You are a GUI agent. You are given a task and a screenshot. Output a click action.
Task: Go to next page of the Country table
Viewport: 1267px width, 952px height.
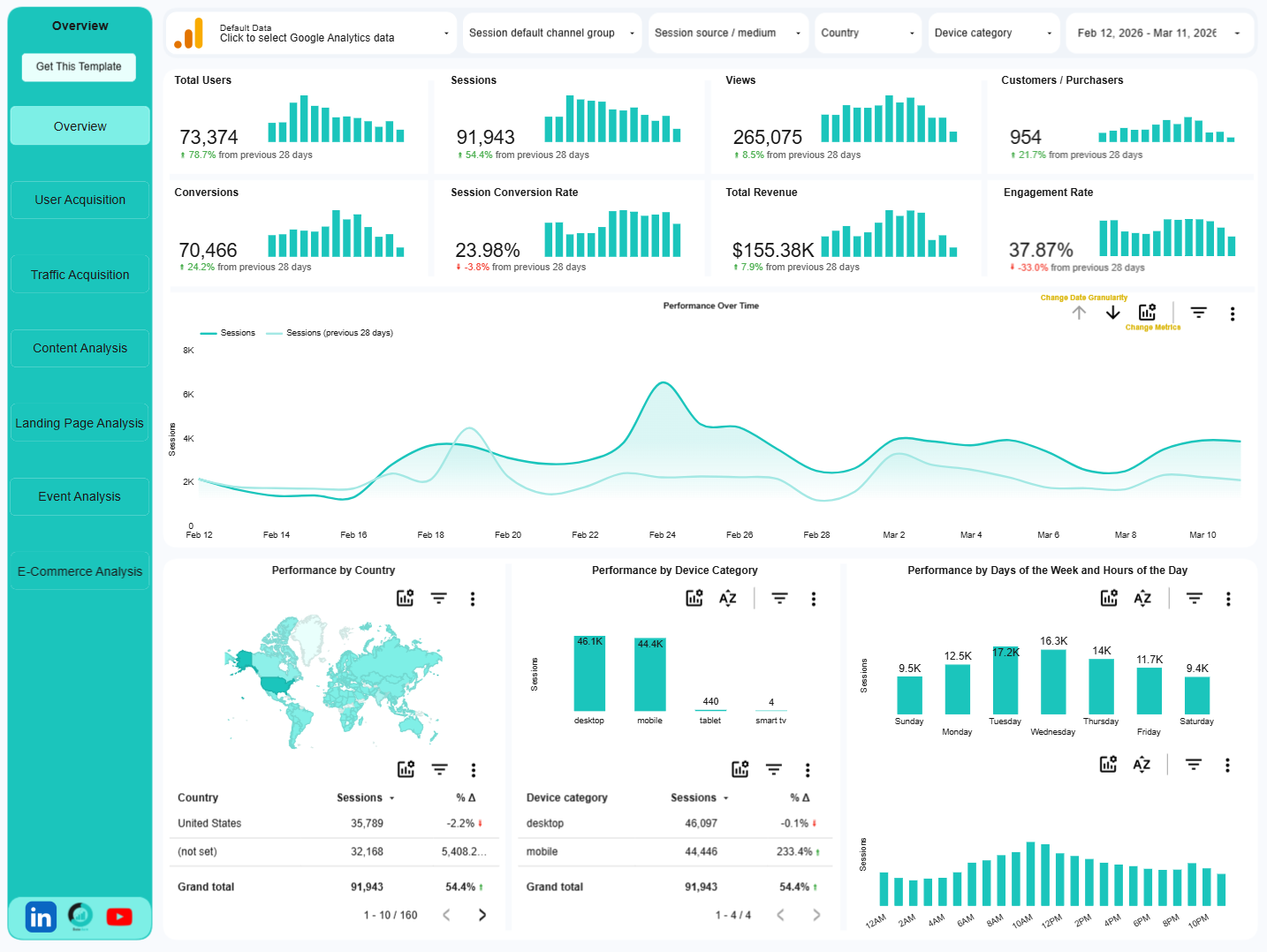pyautogui.click(x=482, y=915)
